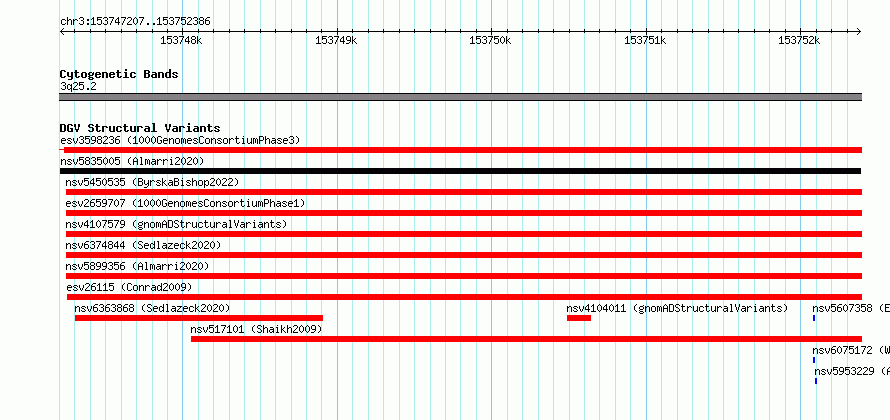Select the esv2659707 red bar

pyautogui.click(x=464, y=213)
